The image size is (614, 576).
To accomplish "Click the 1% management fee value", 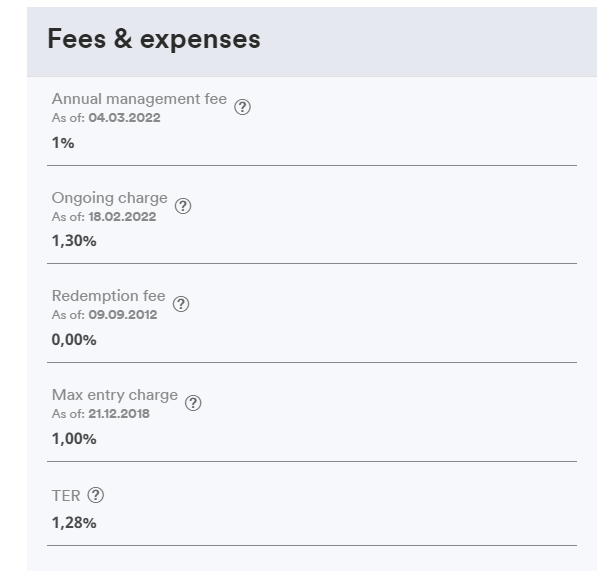I will [x=63, y=143].
